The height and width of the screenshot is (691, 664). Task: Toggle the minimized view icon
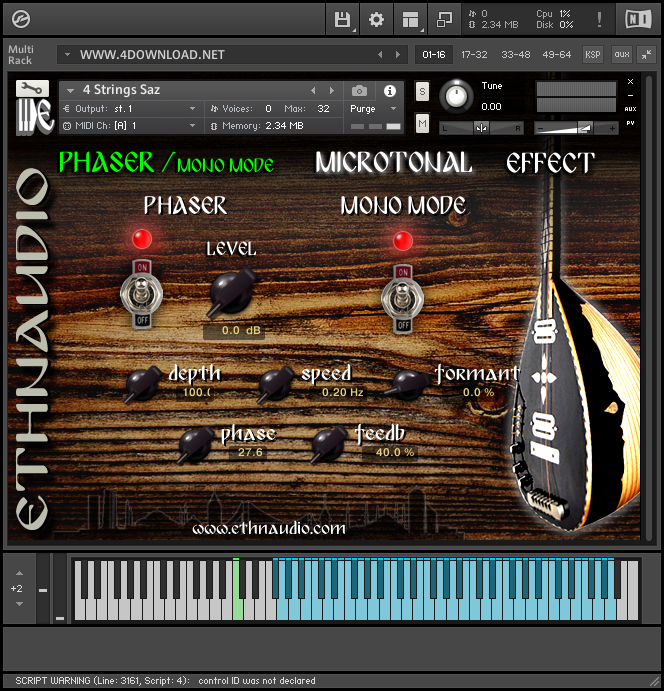click(x=444, y=19)
